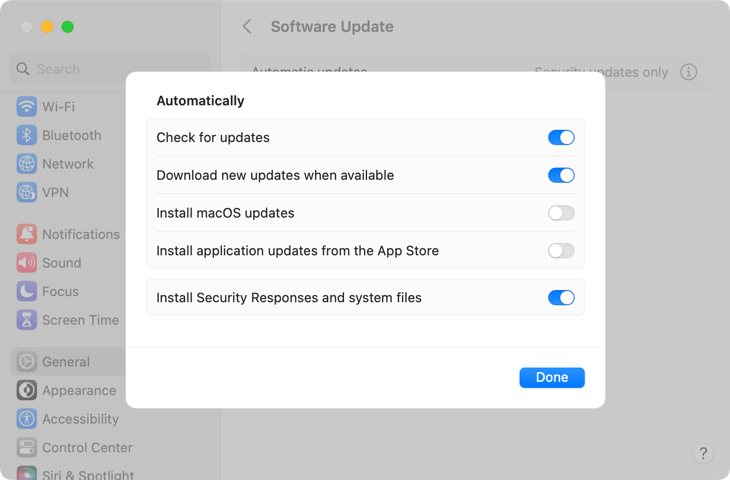Click the Accessibility icon

click(26, 420)
